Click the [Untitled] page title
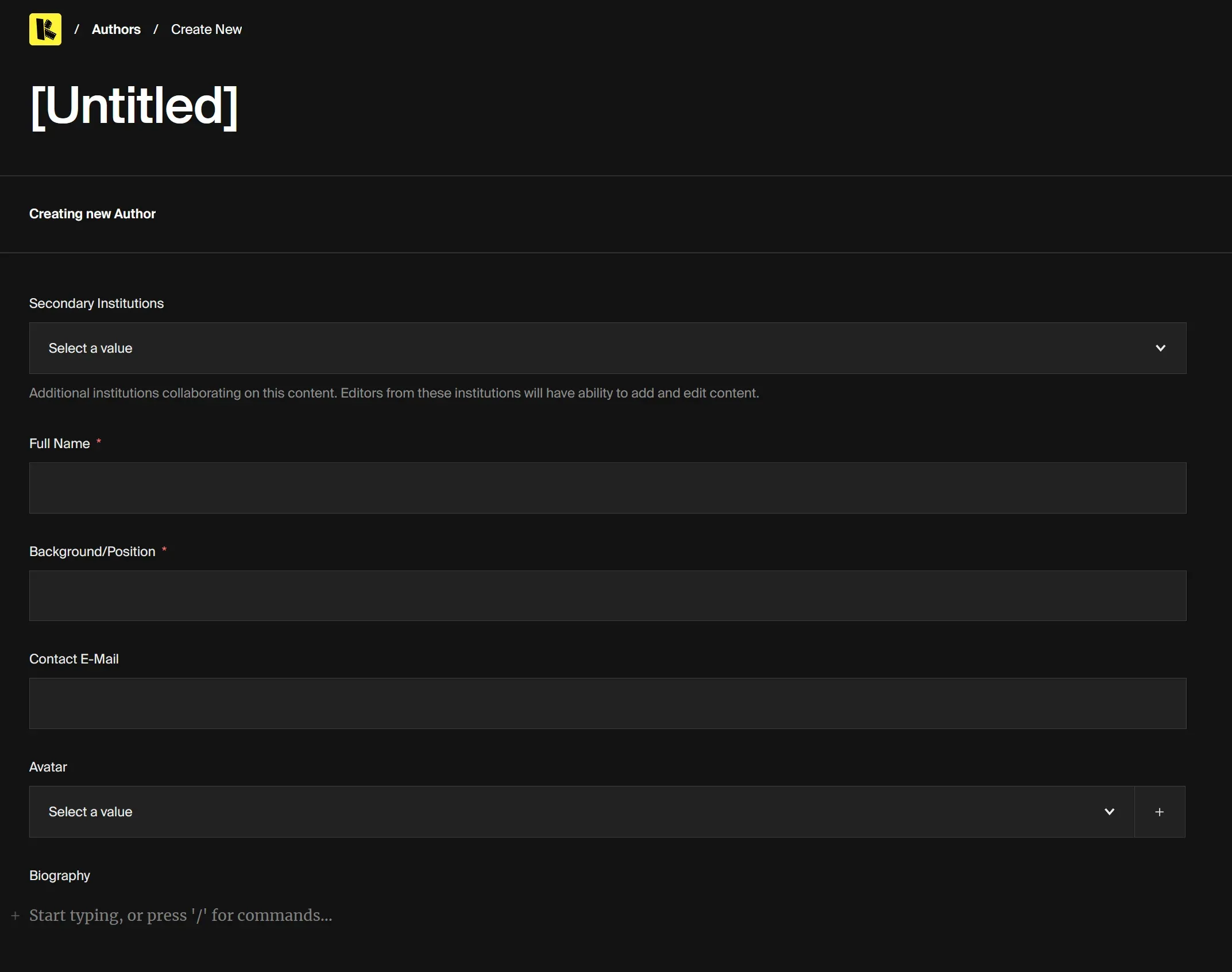 tap(134, 106)
